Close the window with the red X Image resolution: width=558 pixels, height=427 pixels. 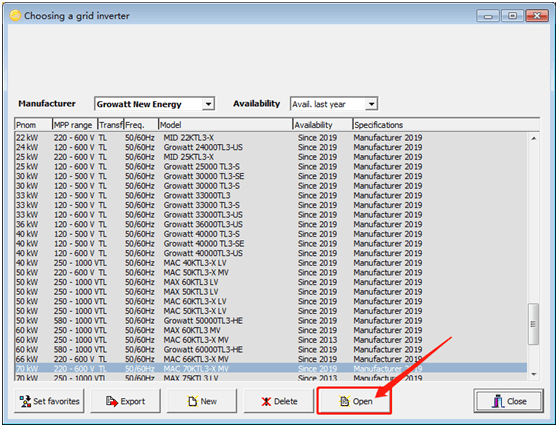coord(537,16)
